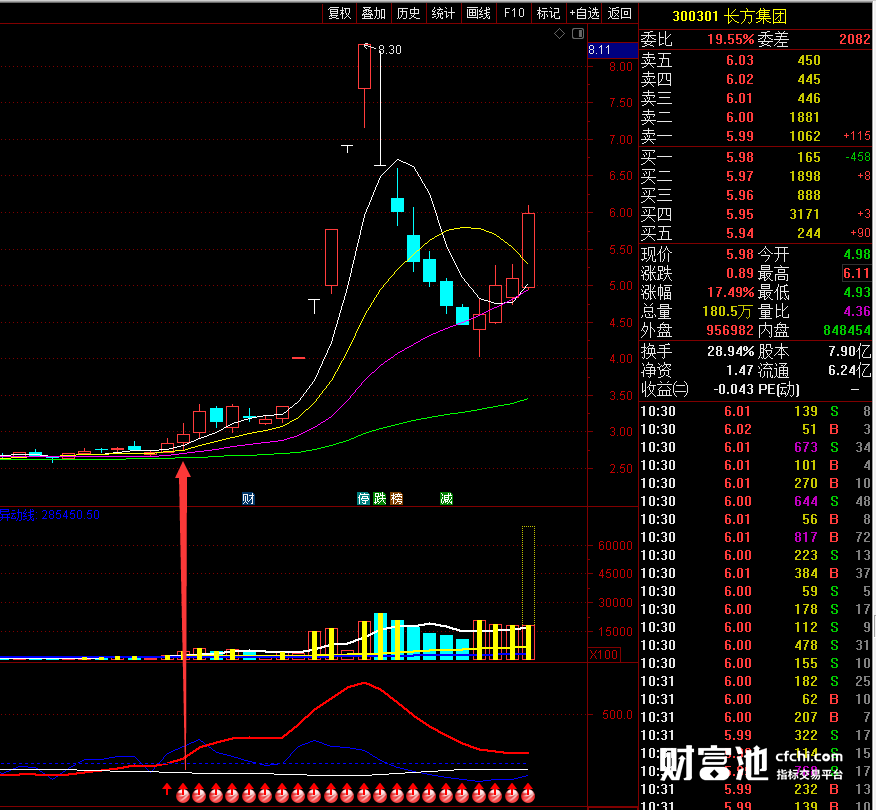Viewport: 876px width, 810px height.
Task: Click 卖三 price 6.01
Action: coord(740,98)
